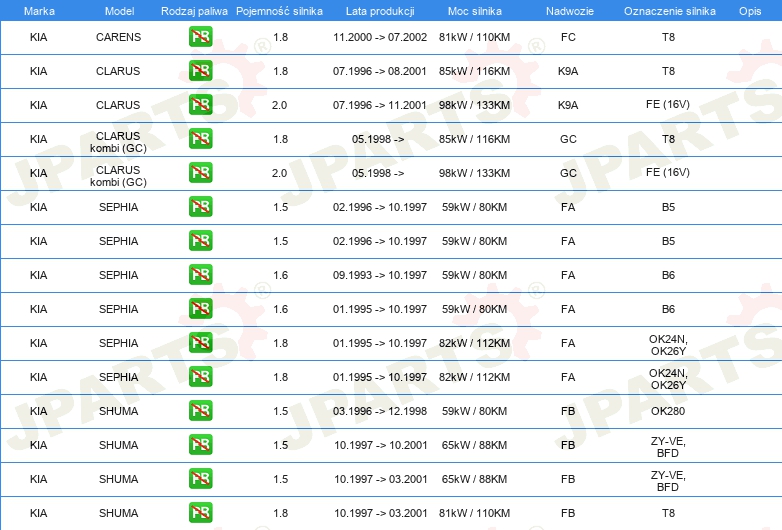Click fuel icon in SEPHIA 09.1993 row
Viewport: 782px width, 530px height.
200,275
